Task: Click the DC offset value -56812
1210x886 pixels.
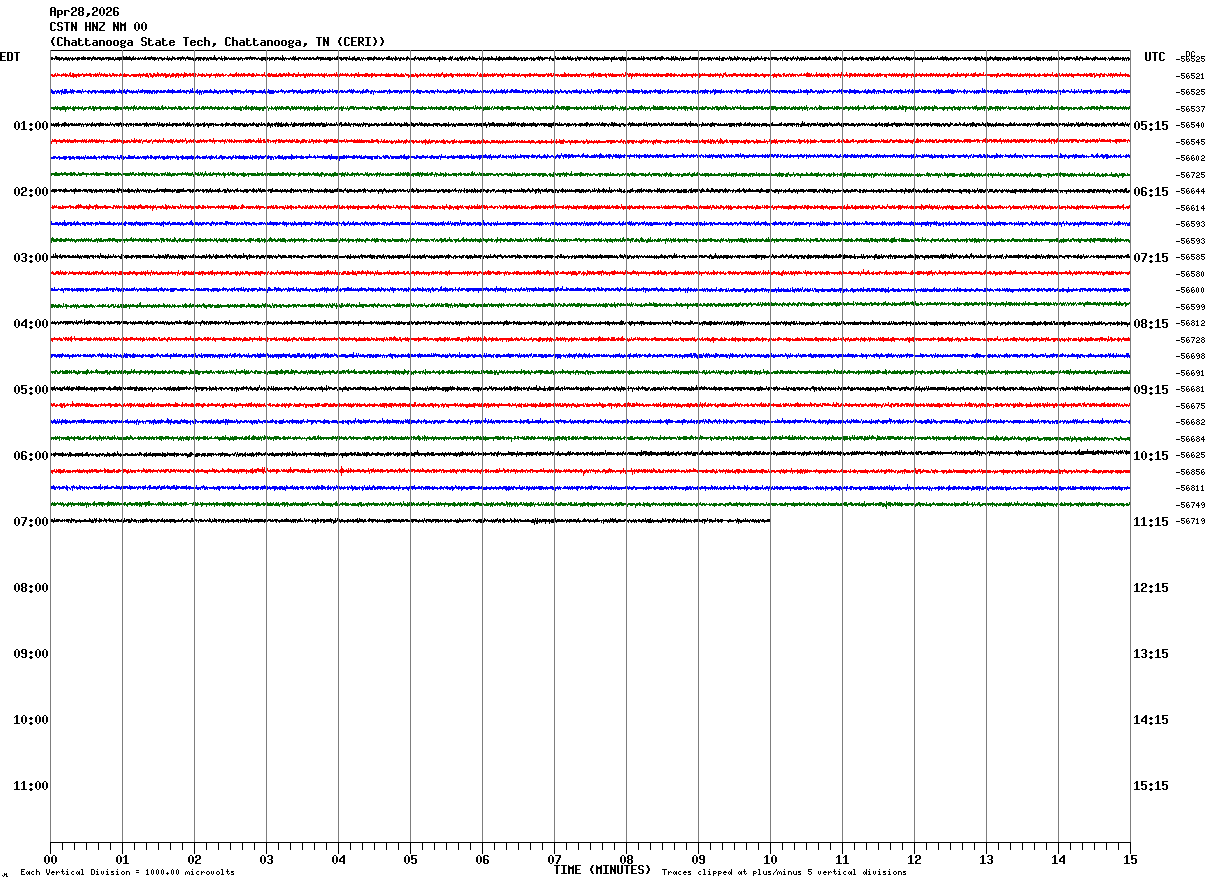Action: coord(1191,323)
